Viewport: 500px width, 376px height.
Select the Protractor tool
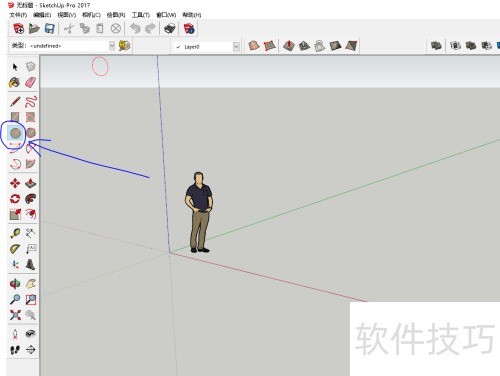(15, 249)
